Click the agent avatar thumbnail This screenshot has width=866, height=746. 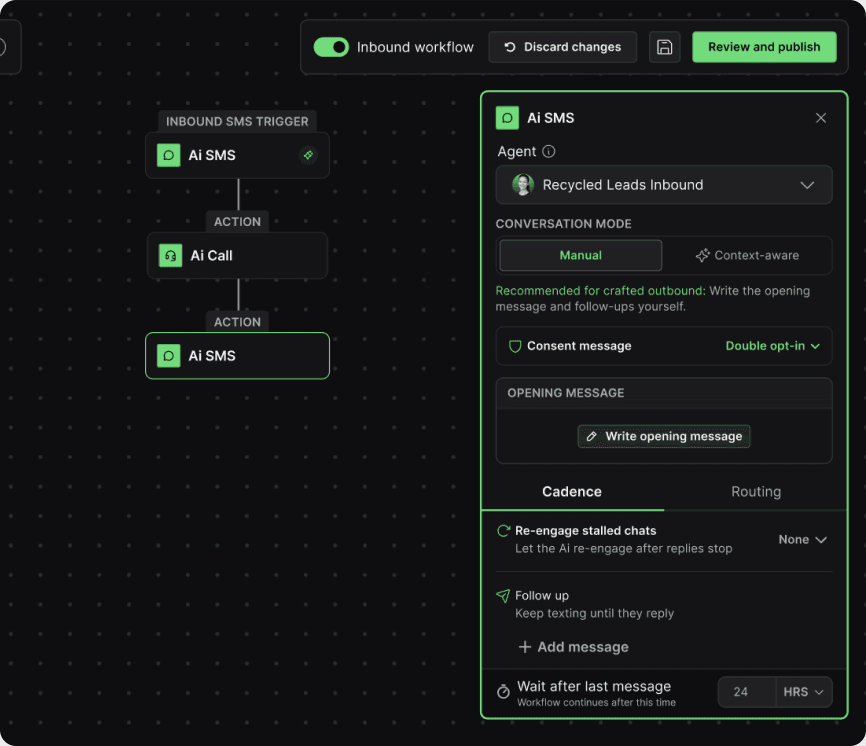click(x=522, y=185)
